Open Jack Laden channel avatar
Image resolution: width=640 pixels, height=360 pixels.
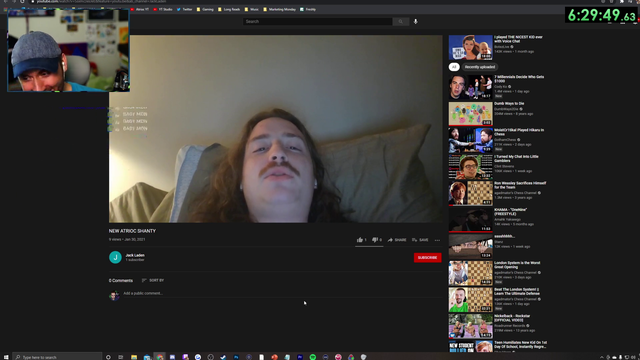click(x=115, y=257)
